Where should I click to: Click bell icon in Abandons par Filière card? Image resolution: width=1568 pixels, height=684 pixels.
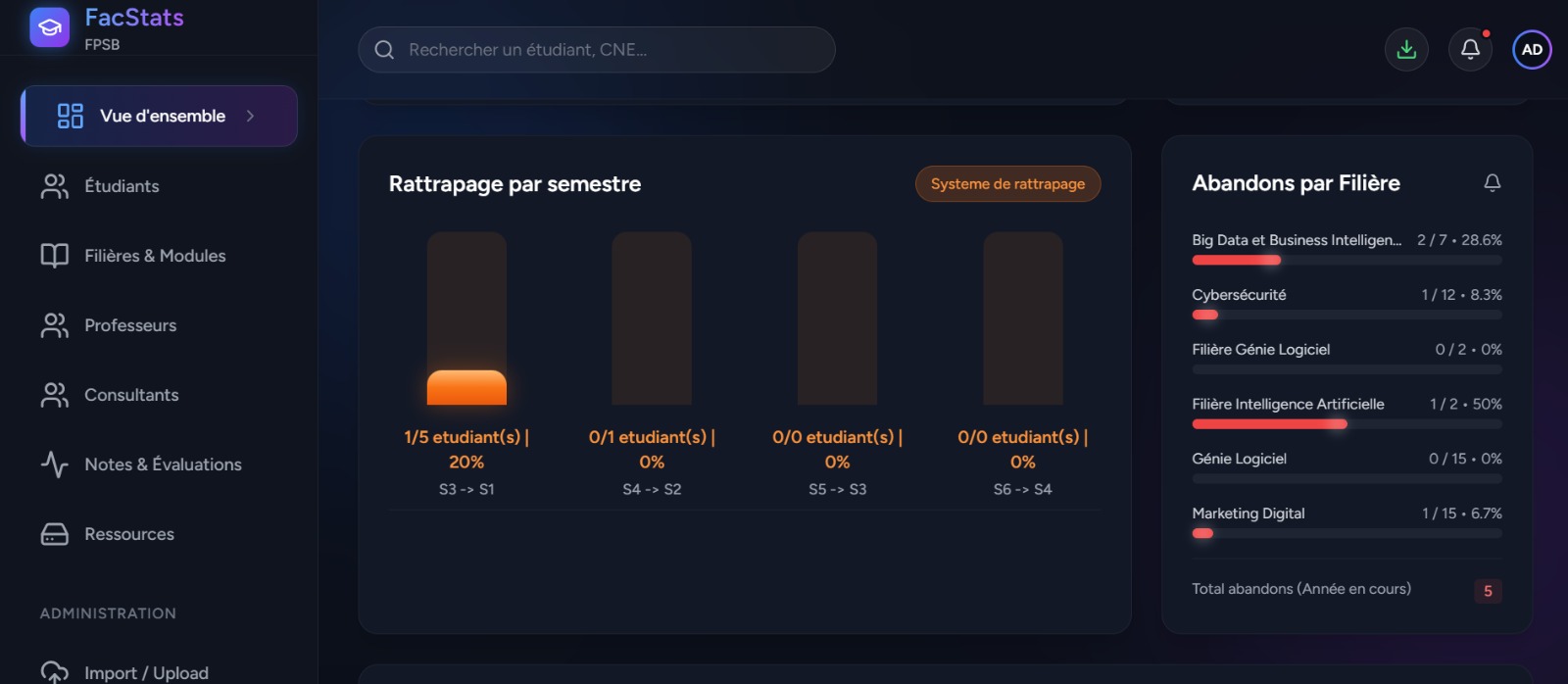pyautogui.click(x=1492, y=183)
